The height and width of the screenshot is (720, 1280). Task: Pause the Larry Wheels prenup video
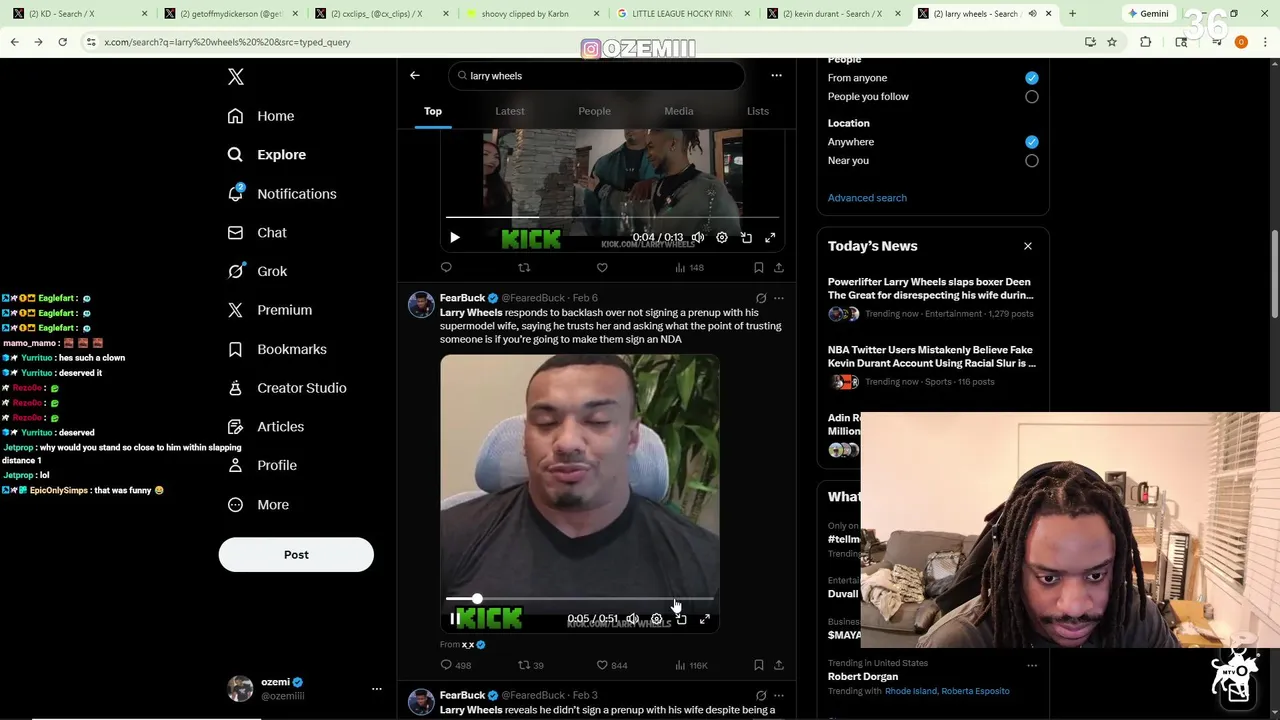click(x=455, y=619)
